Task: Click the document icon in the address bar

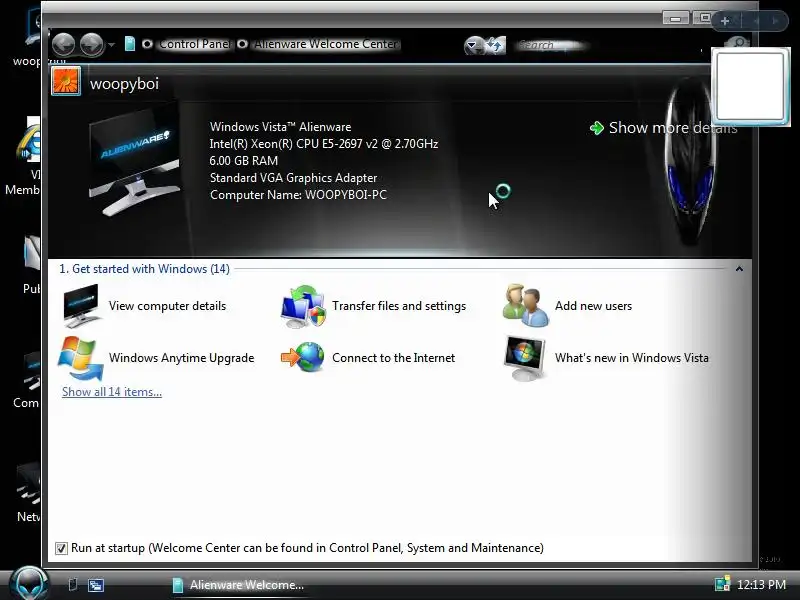Action: pos(130,44)
